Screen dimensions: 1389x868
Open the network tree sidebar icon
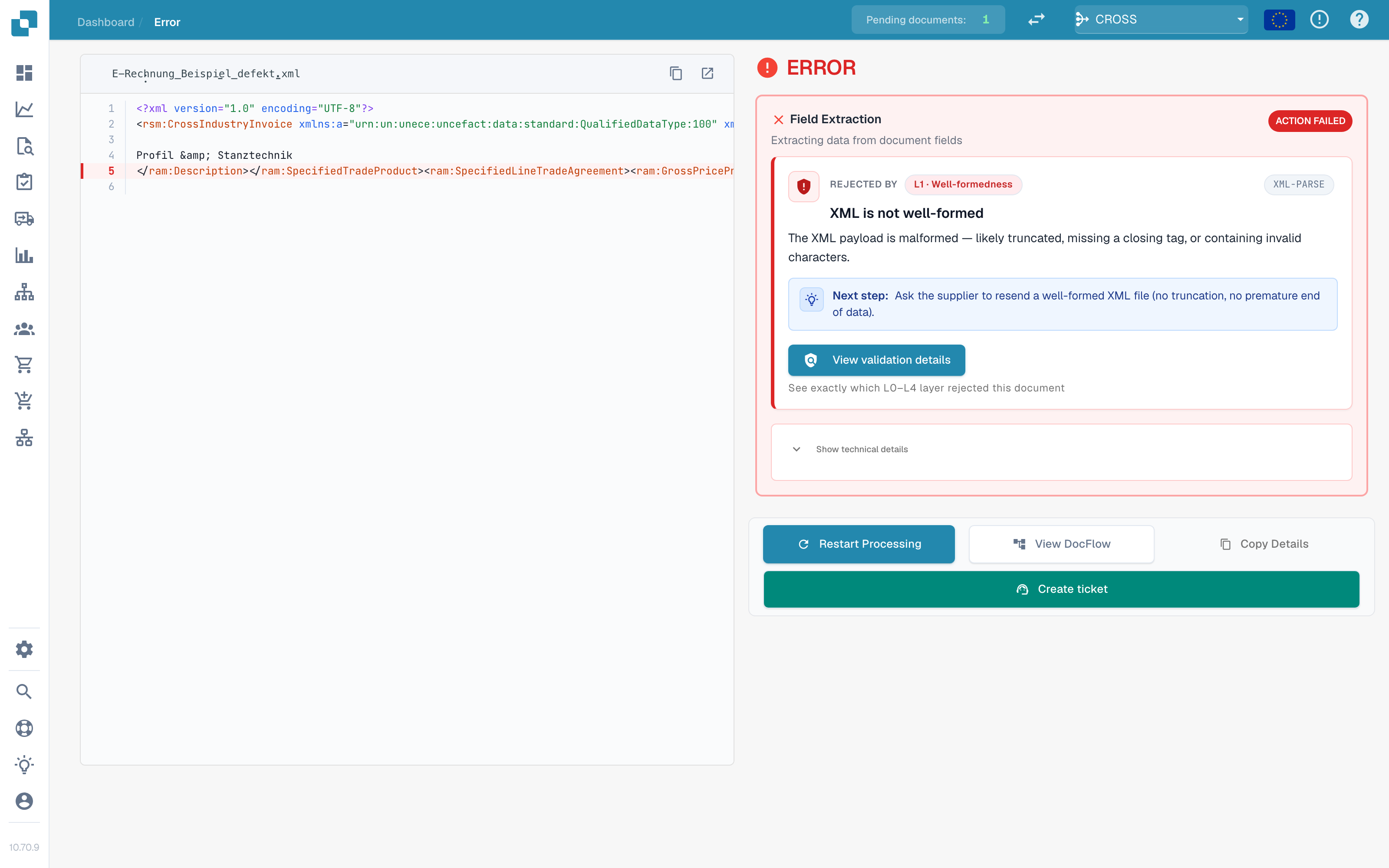pos(24,437)
